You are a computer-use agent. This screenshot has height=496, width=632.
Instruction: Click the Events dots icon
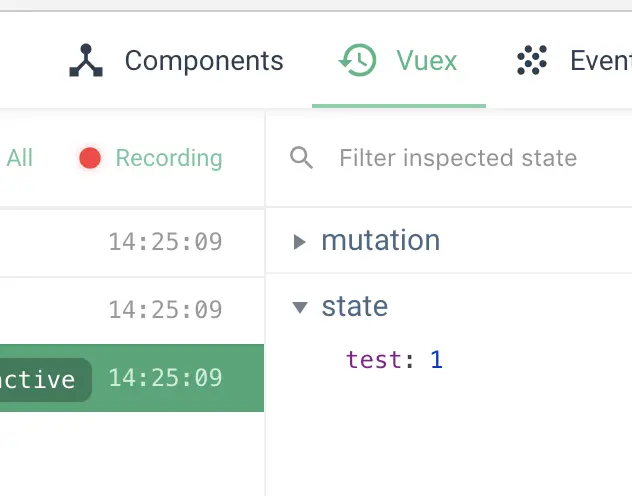point(533,61)
